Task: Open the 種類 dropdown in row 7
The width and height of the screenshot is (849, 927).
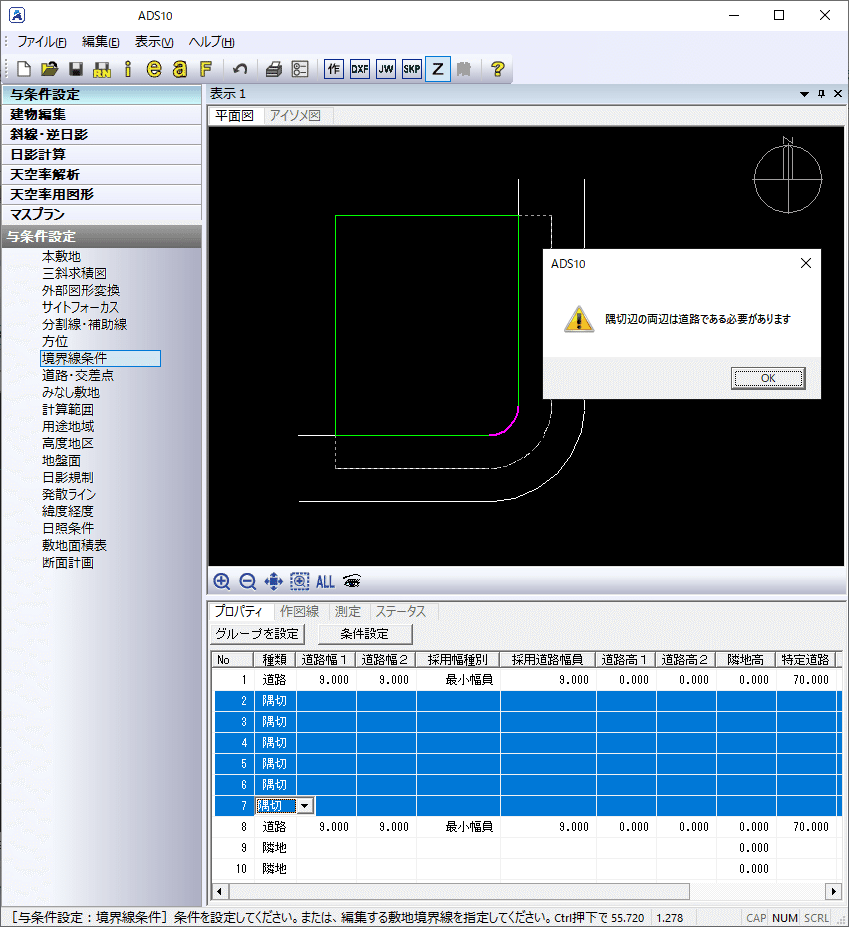Action: [x=305, y=805]
